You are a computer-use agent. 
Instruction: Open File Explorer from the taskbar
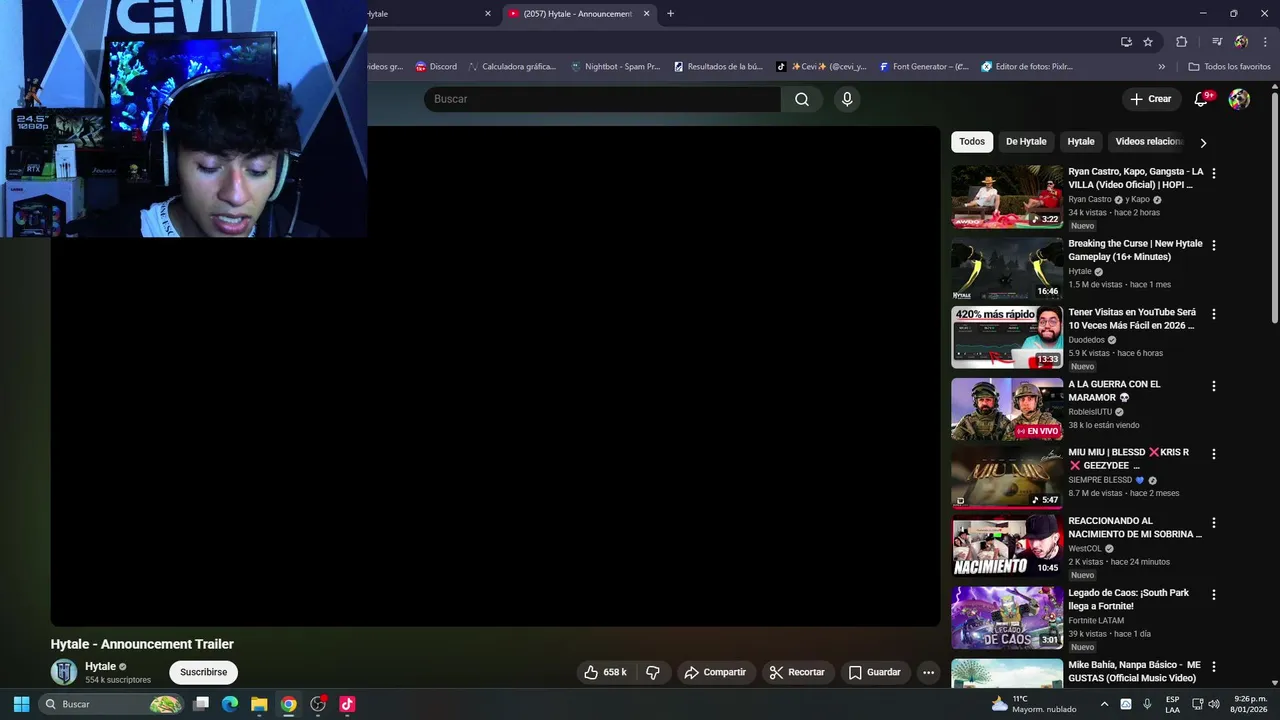259,704
